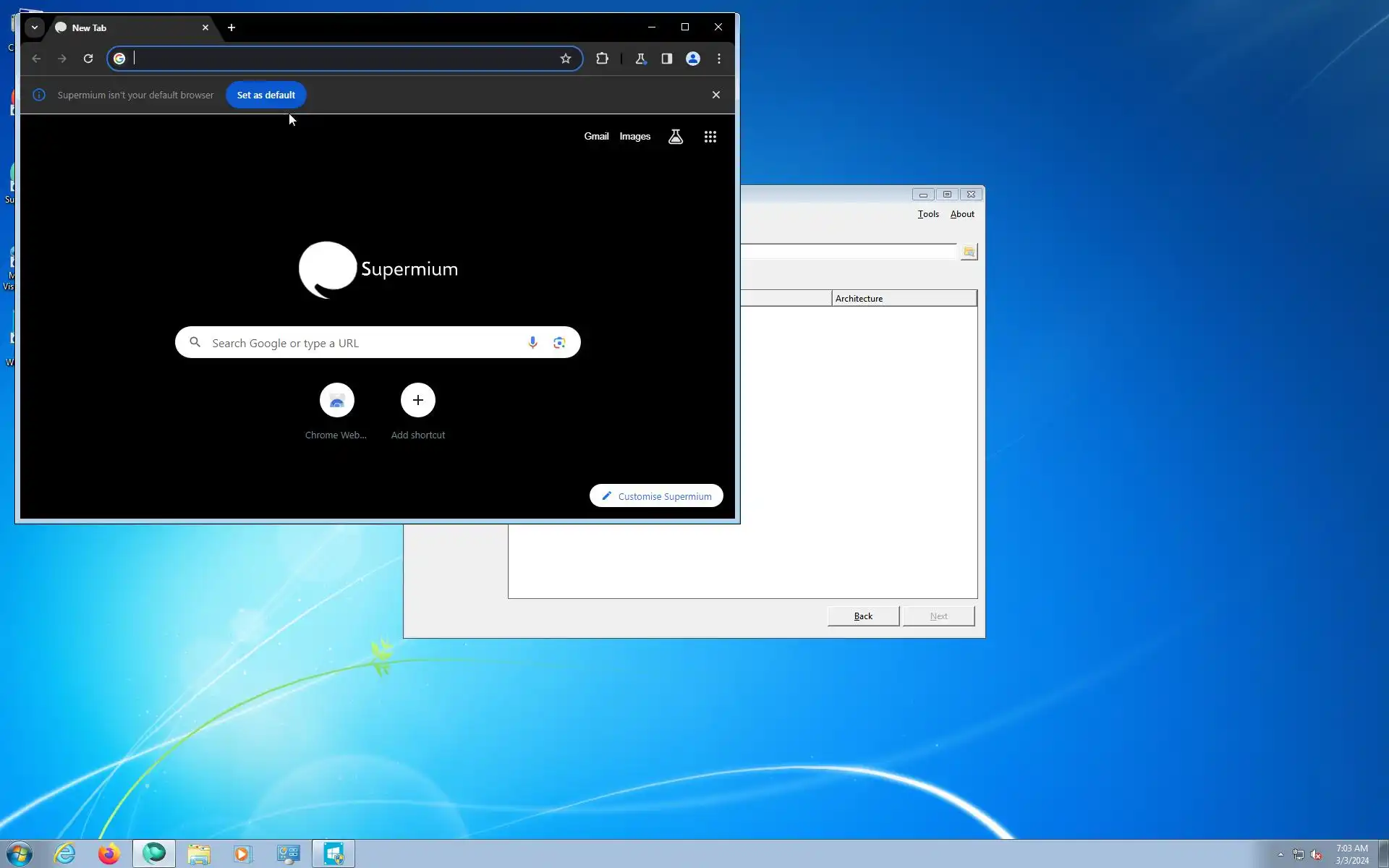Start voice search with microphone icon
The height and width of the screenshot is (868, 1389).
(532, 342)
